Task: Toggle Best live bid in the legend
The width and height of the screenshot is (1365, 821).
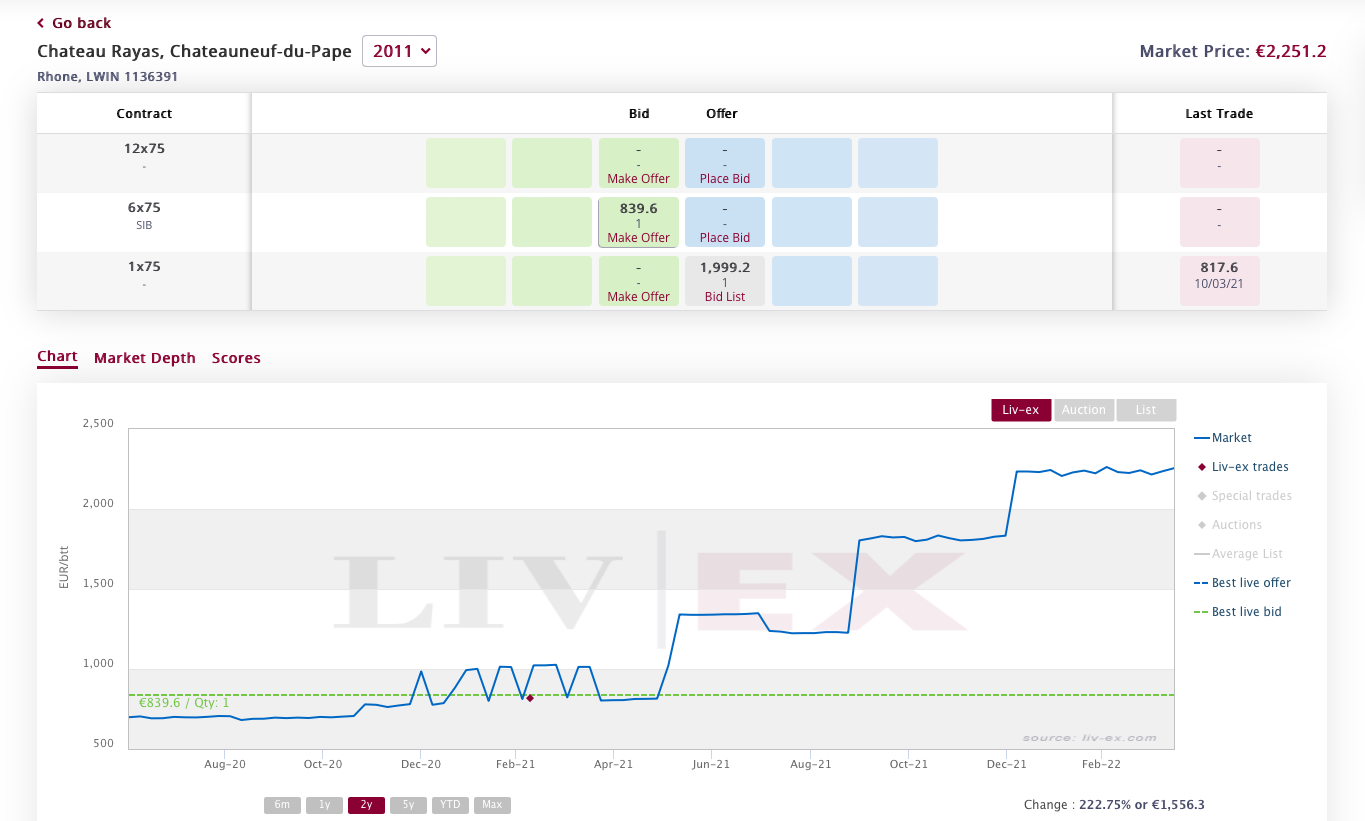Action: tap(1238, 612)
